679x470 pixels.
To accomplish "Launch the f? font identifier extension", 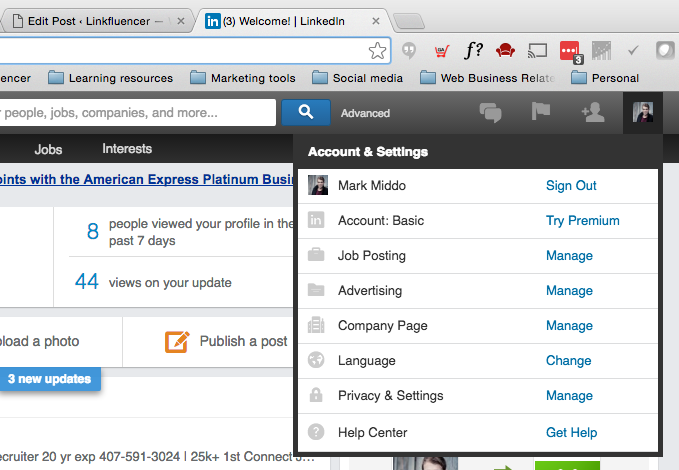I will (x=473, y=50).
